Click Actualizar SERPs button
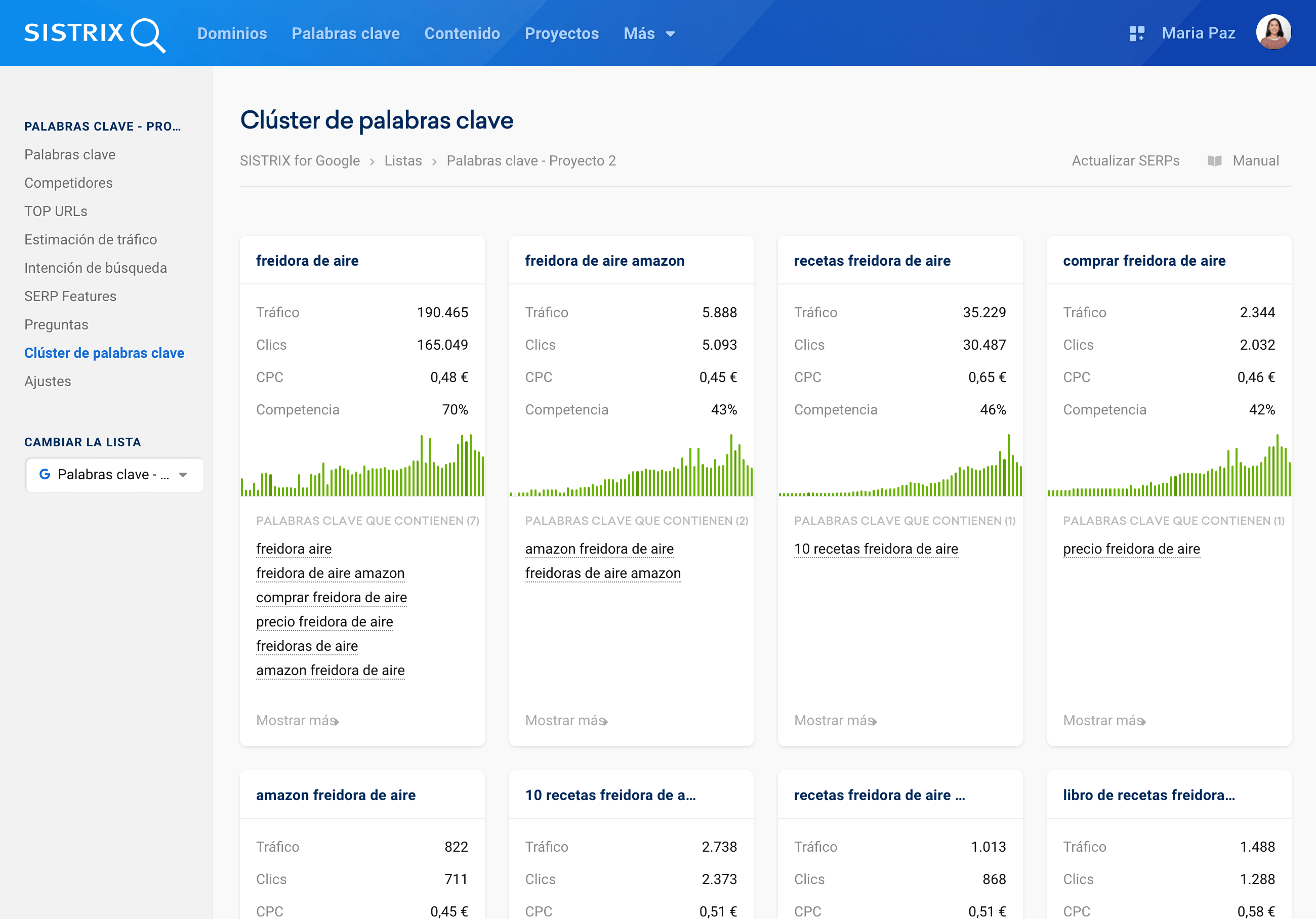Viewport: 1316px width, 919px height. click(1125, 161)
